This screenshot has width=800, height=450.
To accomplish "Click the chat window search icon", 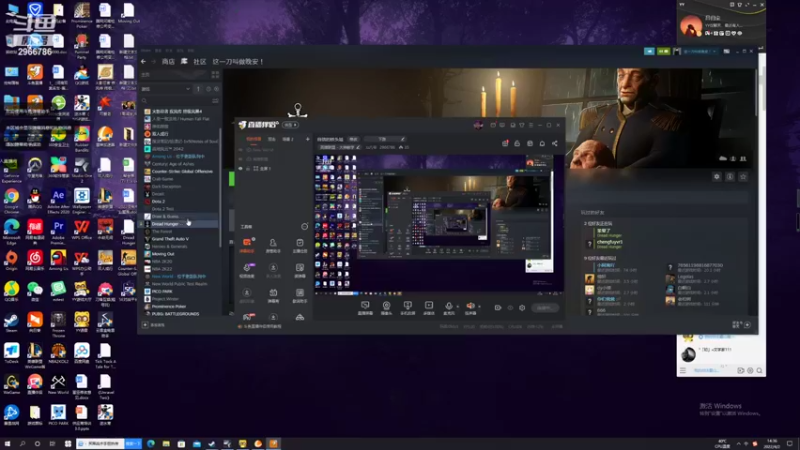I will coord(759,370).
